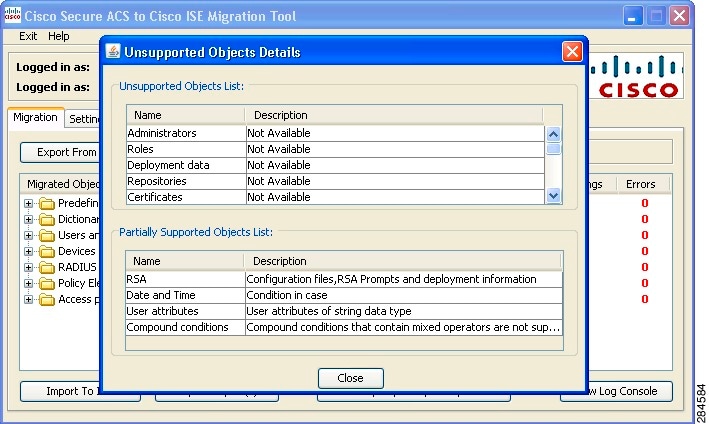
Task: Click Name header in Partially Supported list
Action: click(185, 261)
